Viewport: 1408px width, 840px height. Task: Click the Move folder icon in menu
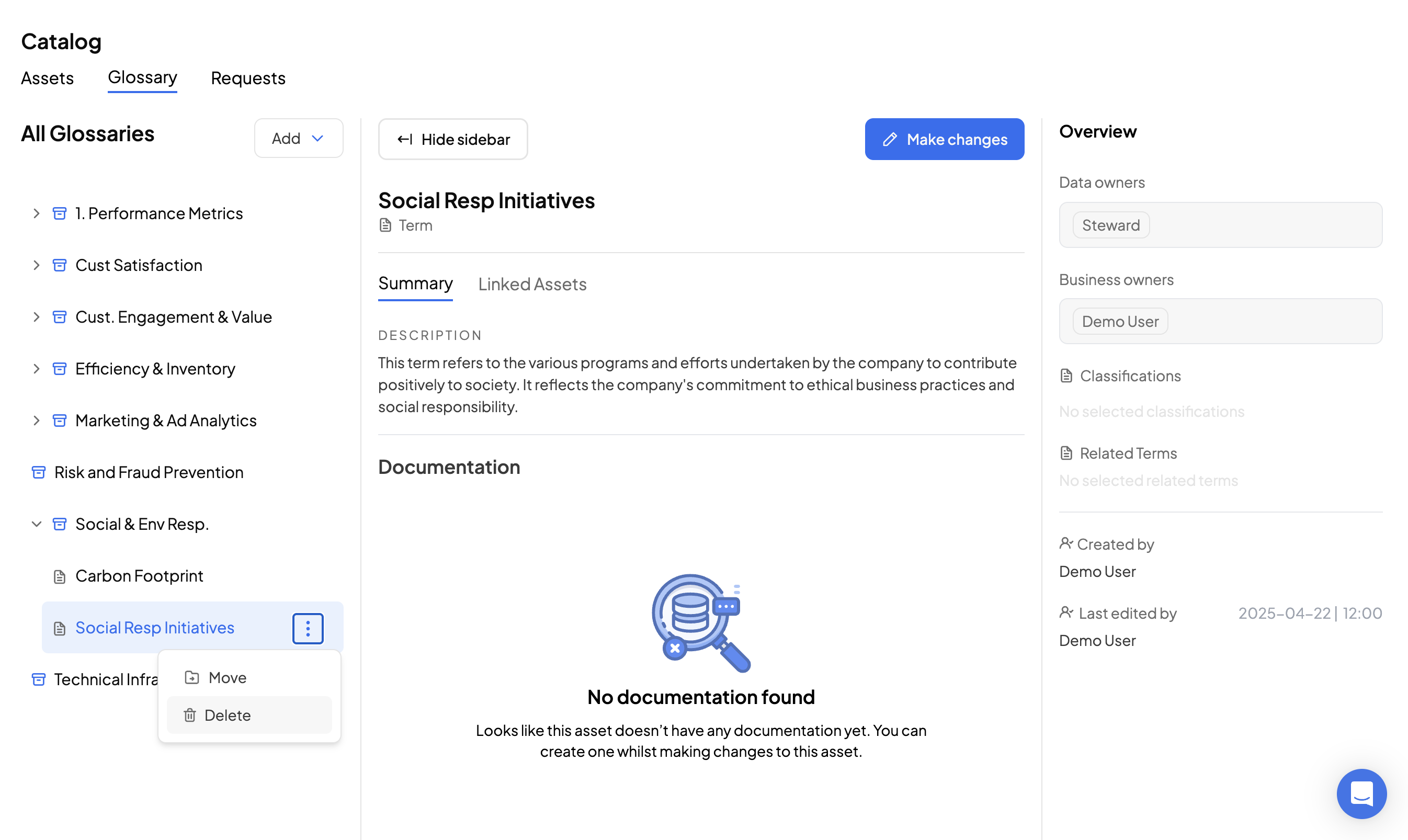pyautogui.click(x=192, y=677)
